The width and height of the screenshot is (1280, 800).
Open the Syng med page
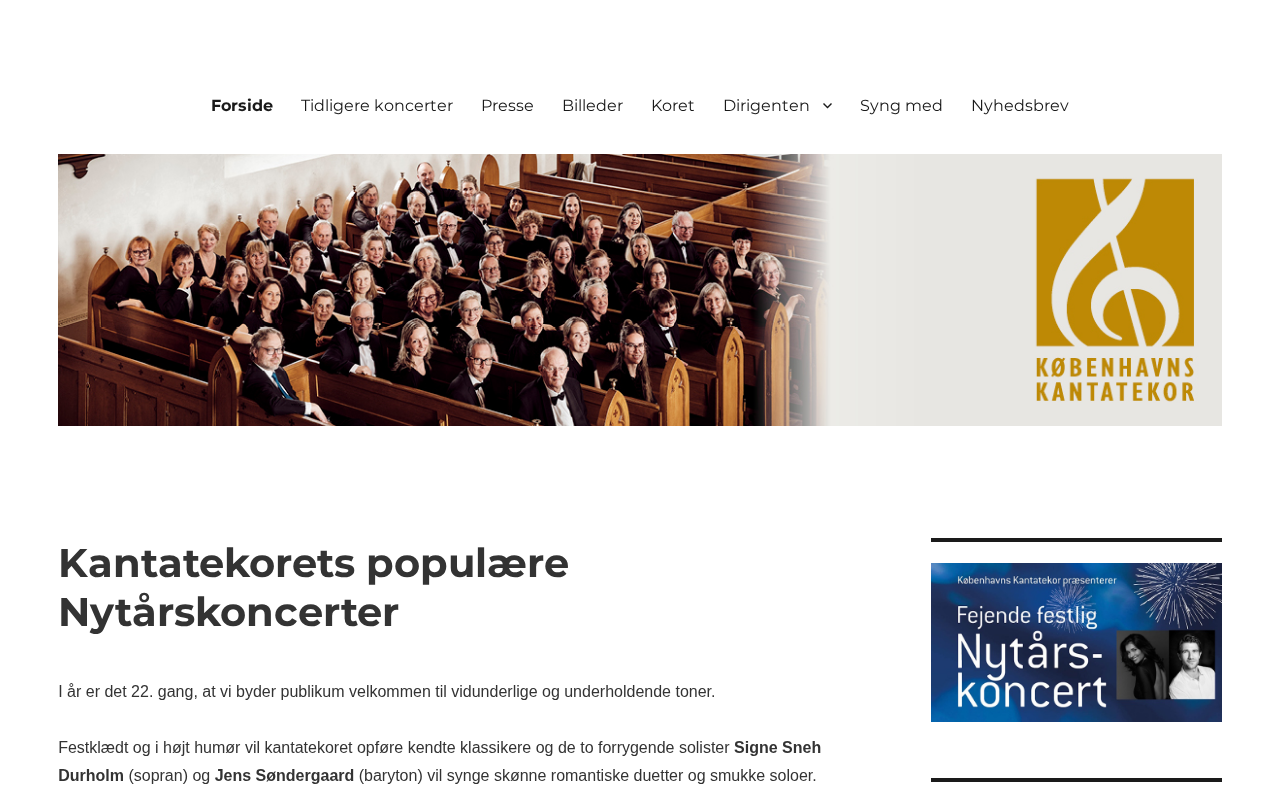[901, 106]
